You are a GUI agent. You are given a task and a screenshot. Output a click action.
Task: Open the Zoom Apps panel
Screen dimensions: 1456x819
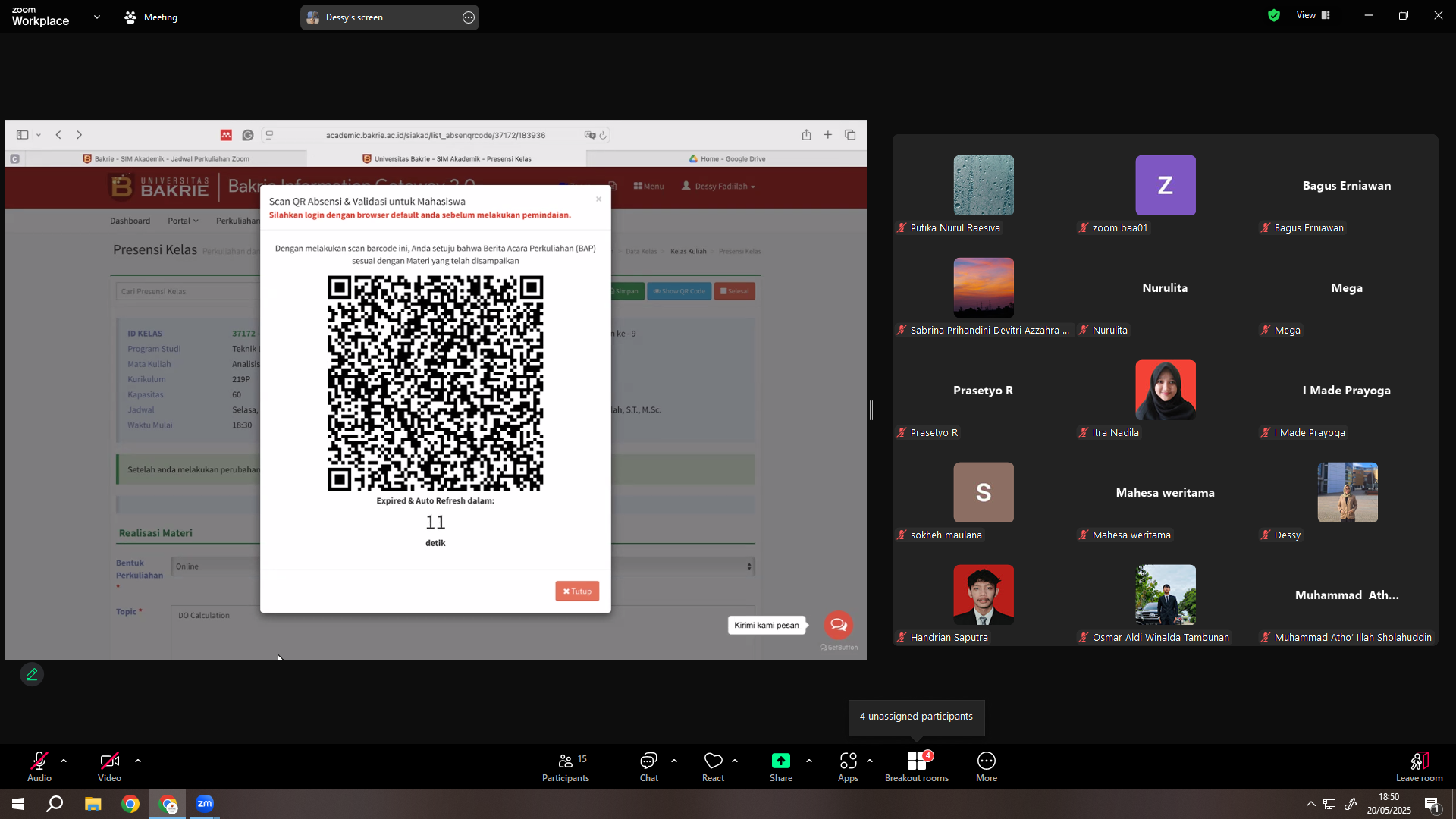pyautogui.click(x=849, y=767)
